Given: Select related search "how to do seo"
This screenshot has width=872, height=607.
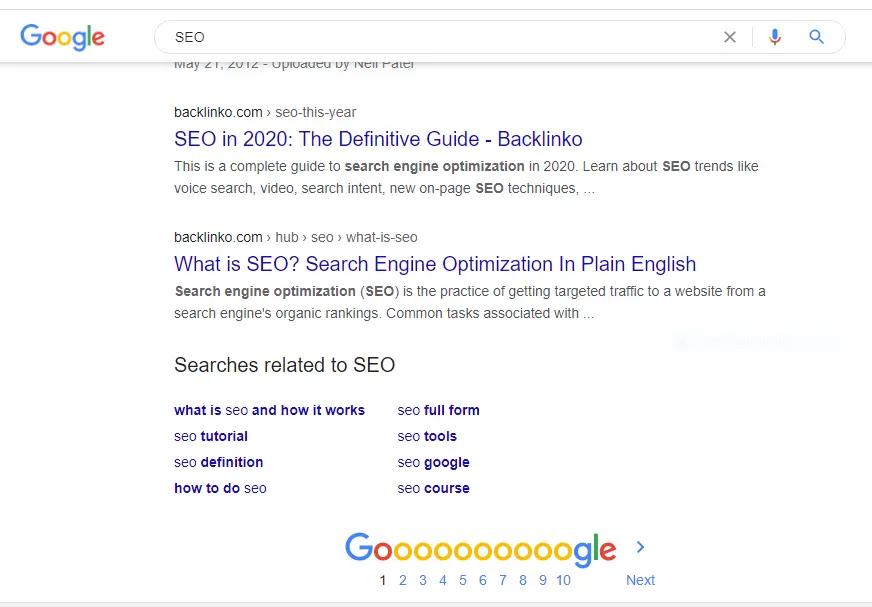Looking at the screenshot, I should pyautogui.click(x=220, y=488).
